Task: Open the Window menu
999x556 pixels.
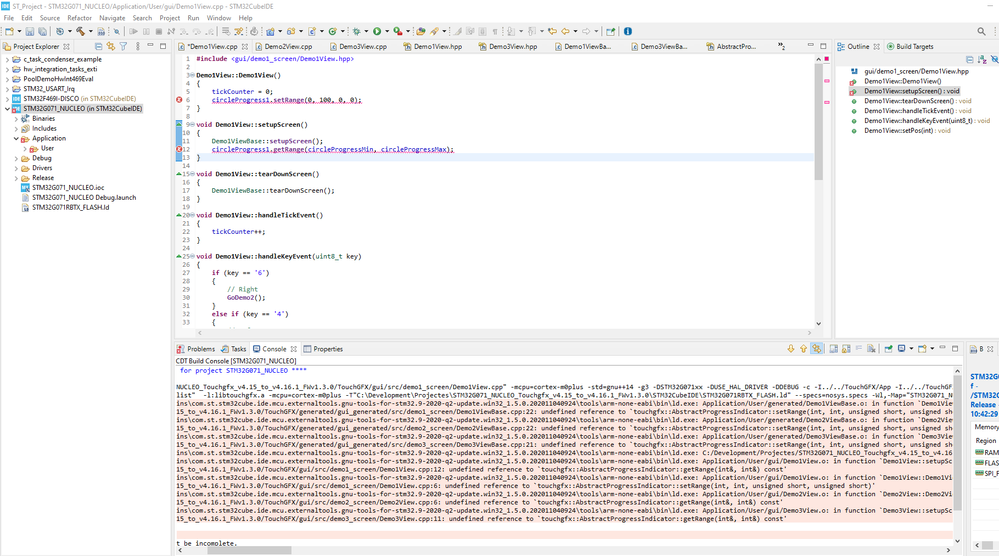Action: coord(219,18)
